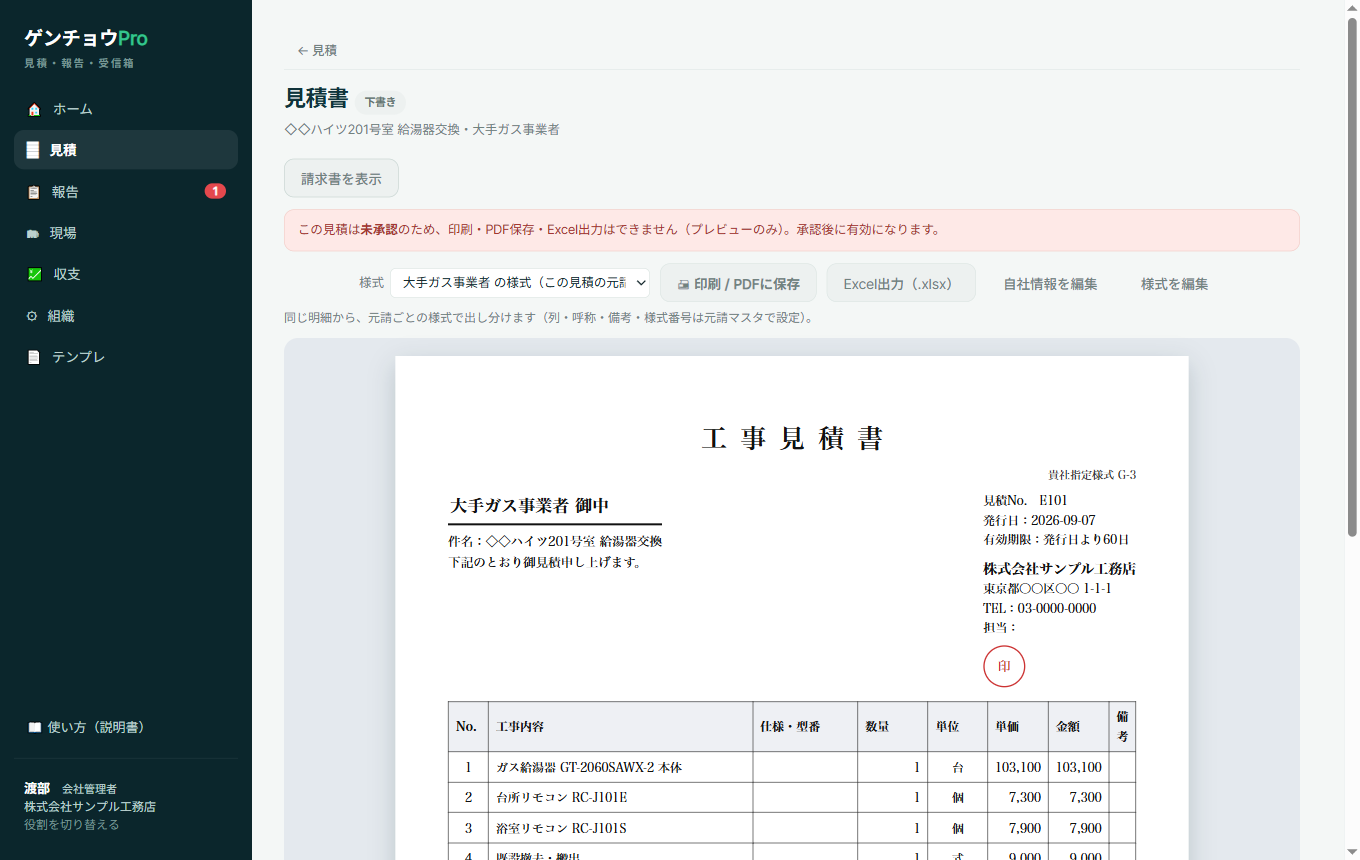Click 大手ガス事業者 御中 text
Image resolution: width=1360 pixels, height=860 pixels.
[529, 506]
